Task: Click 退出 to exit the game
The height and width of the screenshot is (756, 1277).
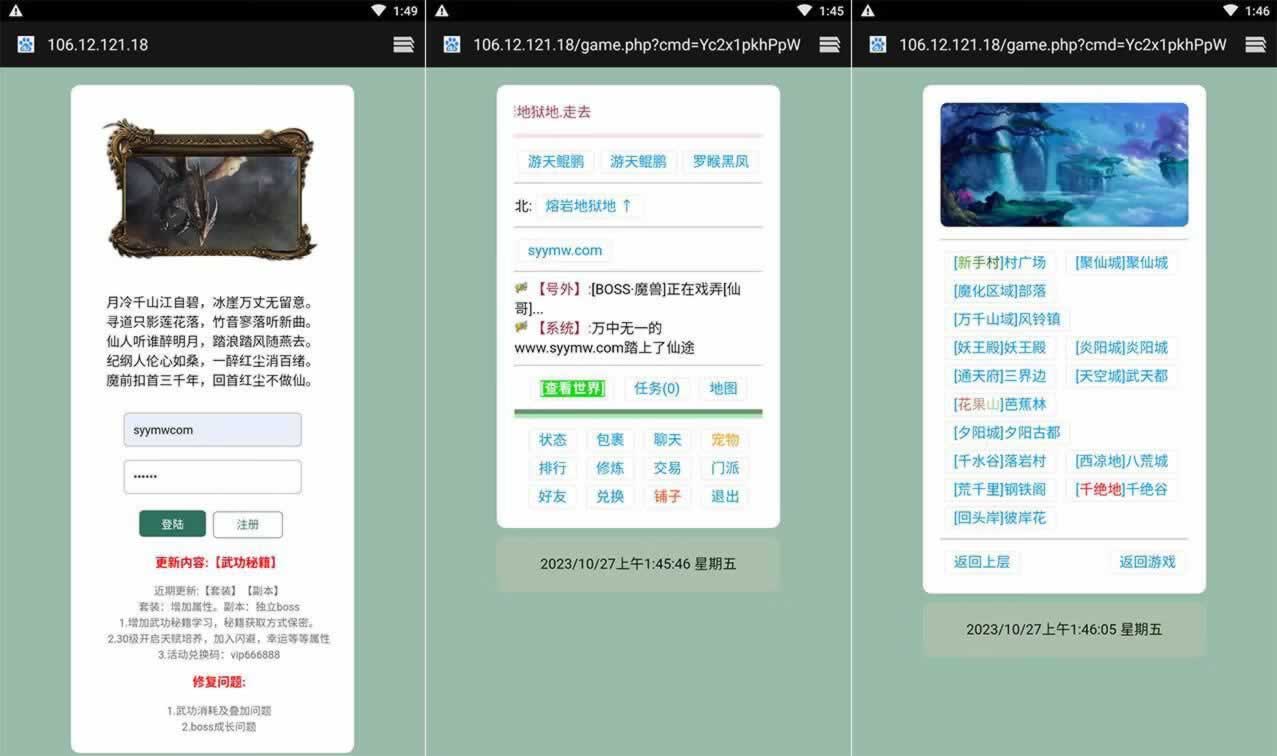Action: (725, 496)
